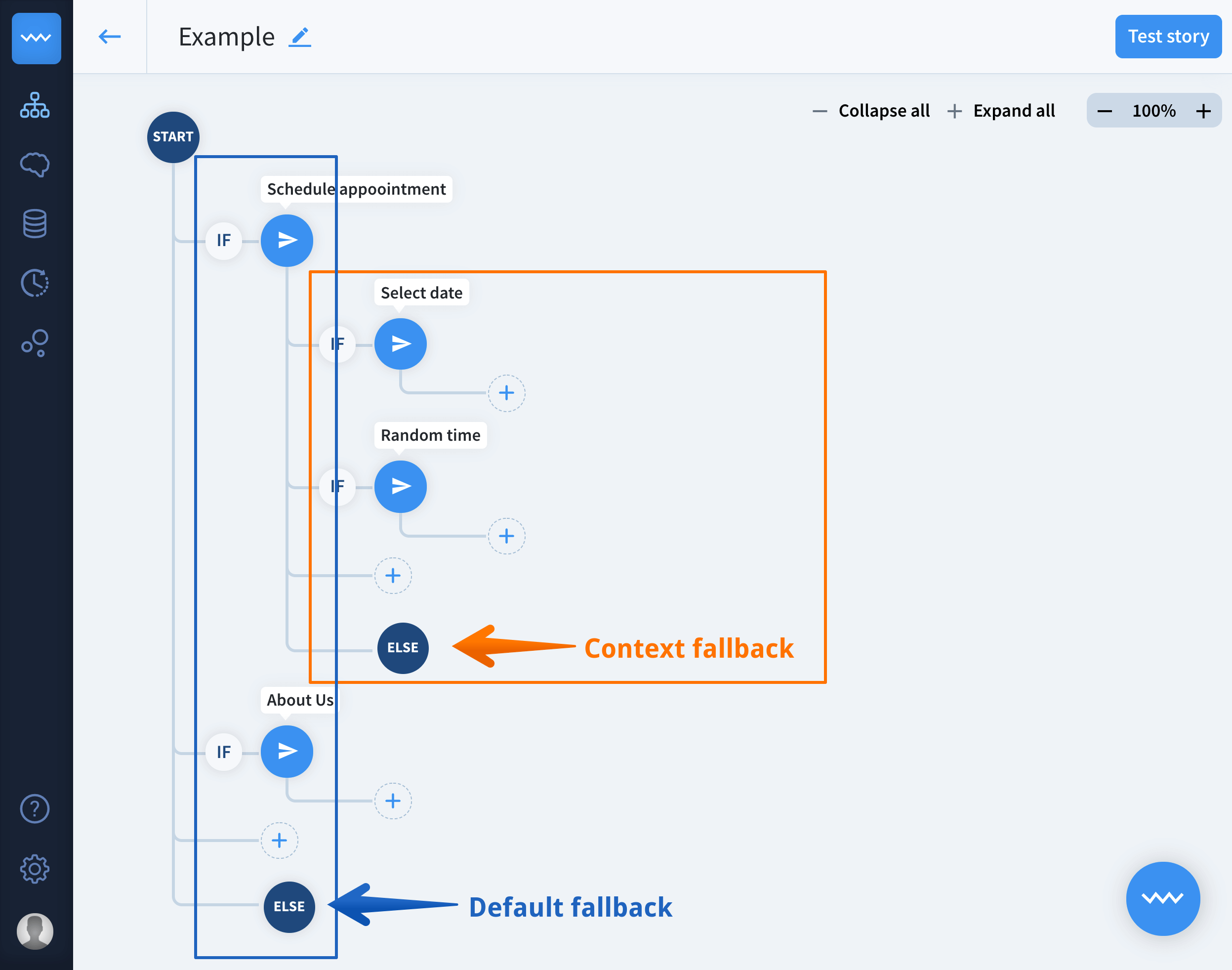This screenshot has height=970, width=1232.
Task: Click the Test story button
Action: [1168, 37]
